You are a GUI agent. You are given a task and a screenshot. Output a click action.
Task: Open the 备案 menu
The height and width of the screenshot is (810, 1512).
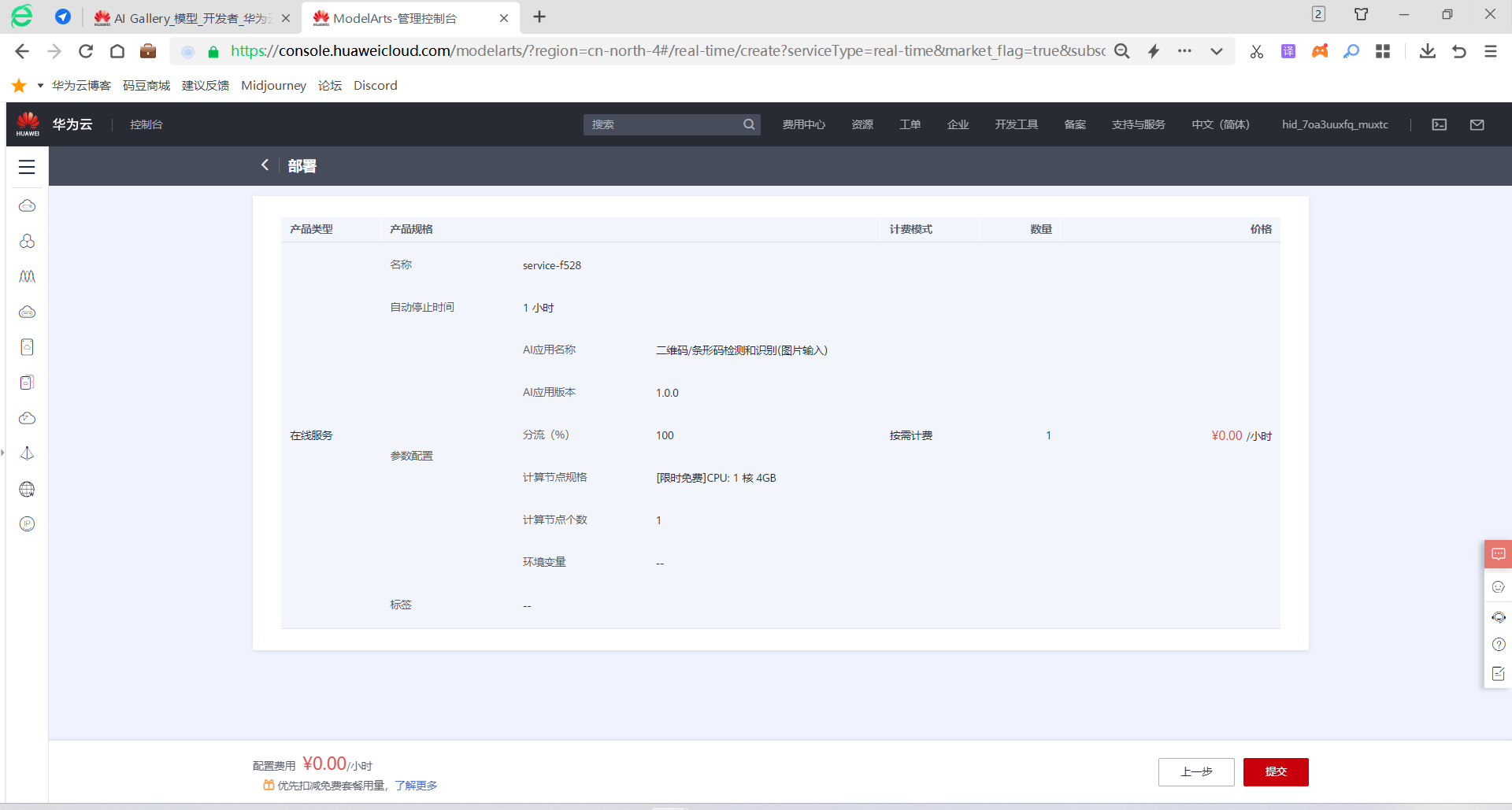[1075, 124]
